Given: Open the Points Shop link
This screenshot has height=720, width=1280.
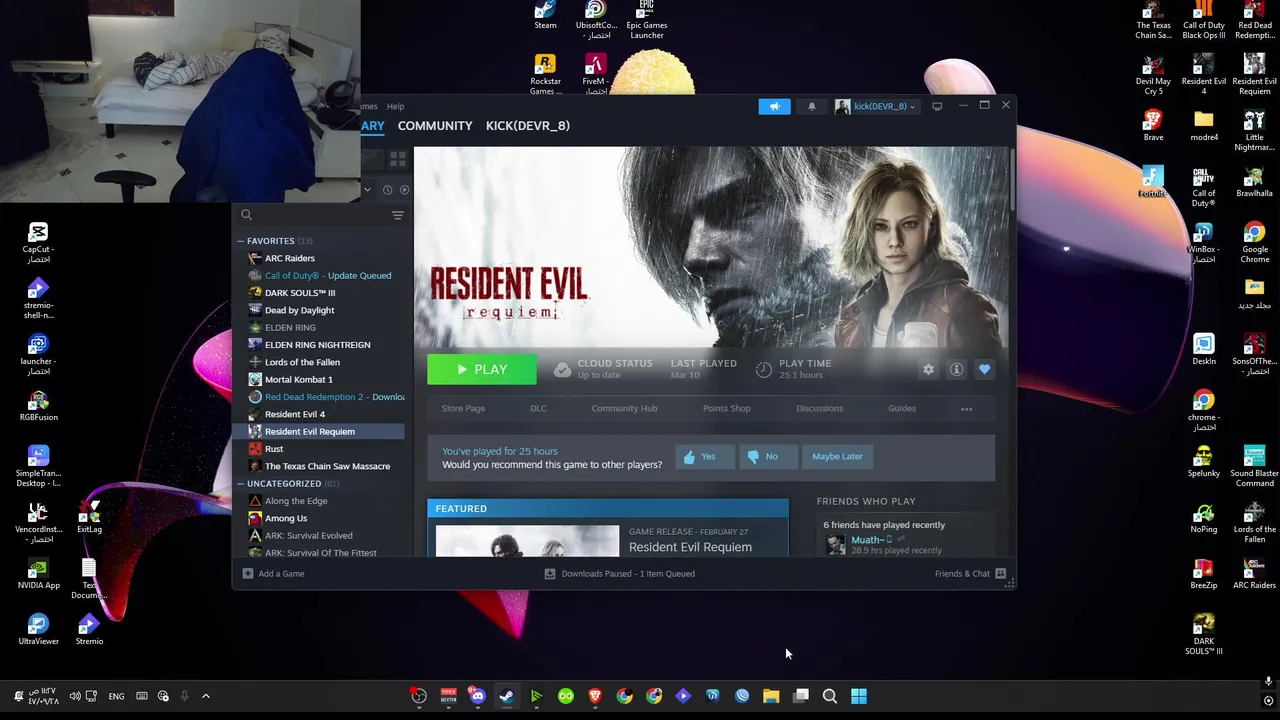Looking at the screenshot, I should click(726, 409).
